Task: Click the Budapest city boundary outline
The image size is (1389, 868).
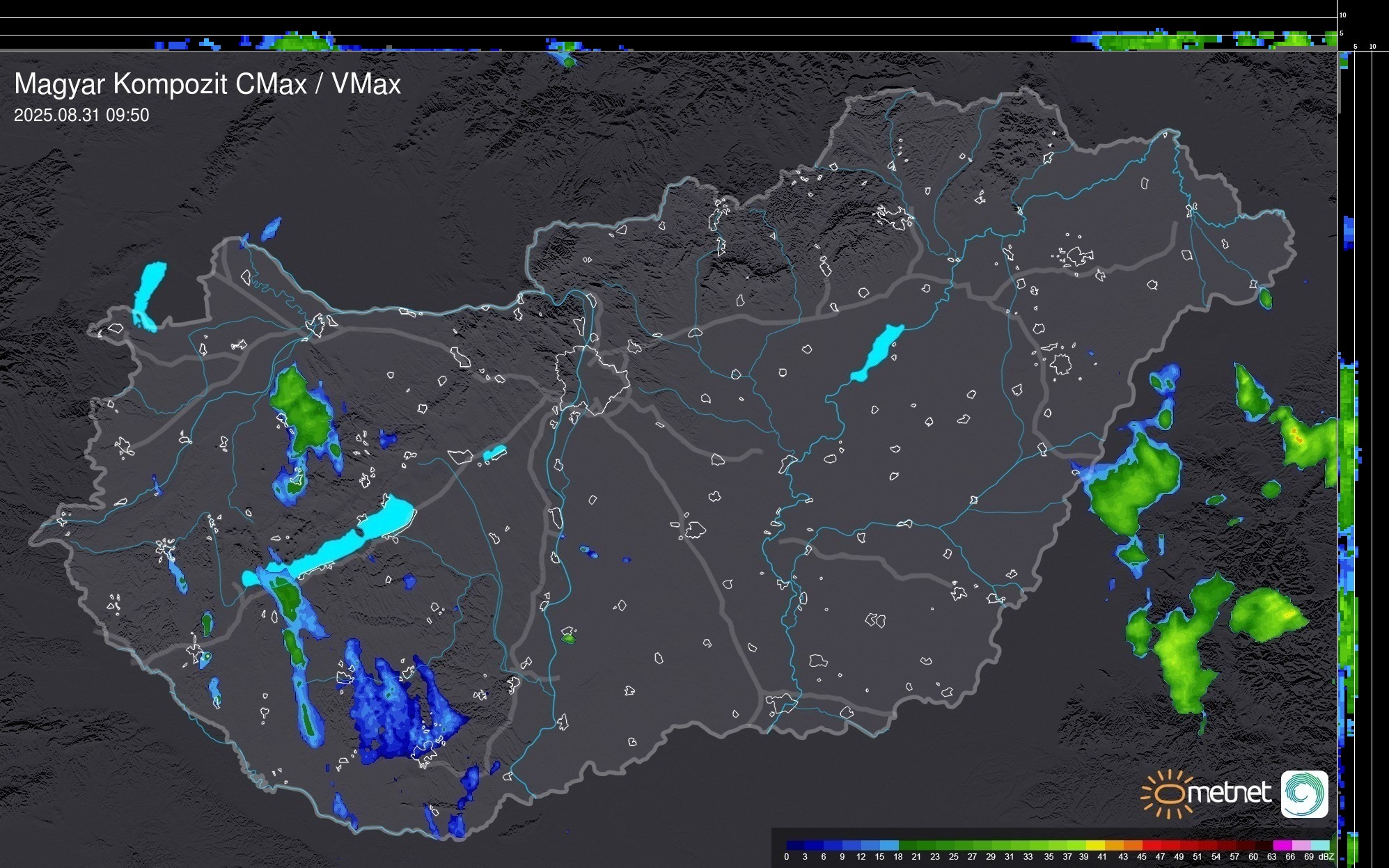Action: (x=592, y=379)
